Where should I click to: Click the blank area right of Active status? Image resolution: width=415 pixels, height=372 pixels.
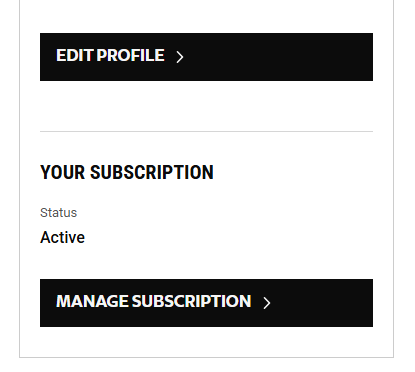click(x=230, y=237)
